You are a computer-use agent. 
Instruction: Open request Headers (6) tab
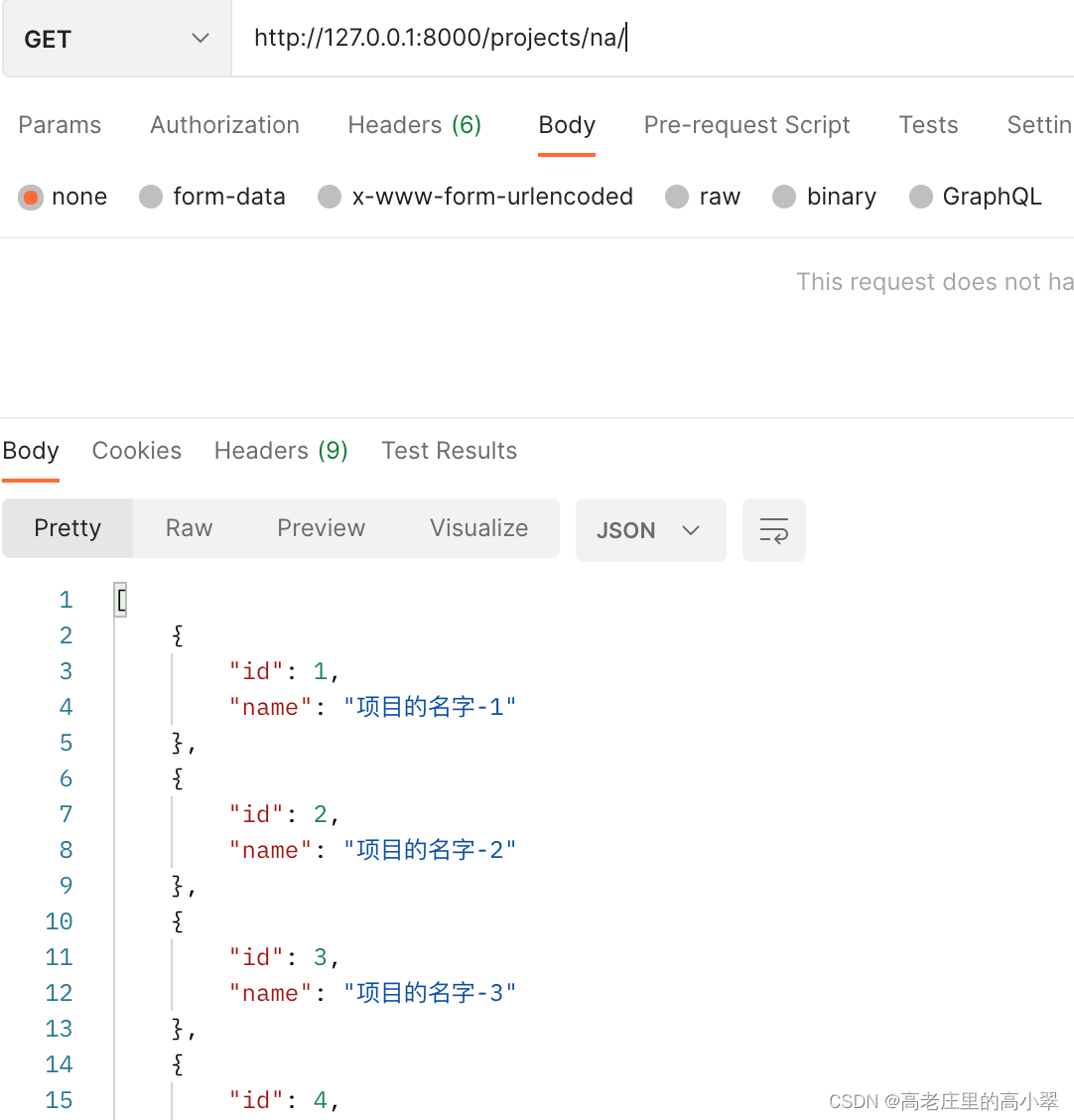pyautogui.click(x=414, y=125)
